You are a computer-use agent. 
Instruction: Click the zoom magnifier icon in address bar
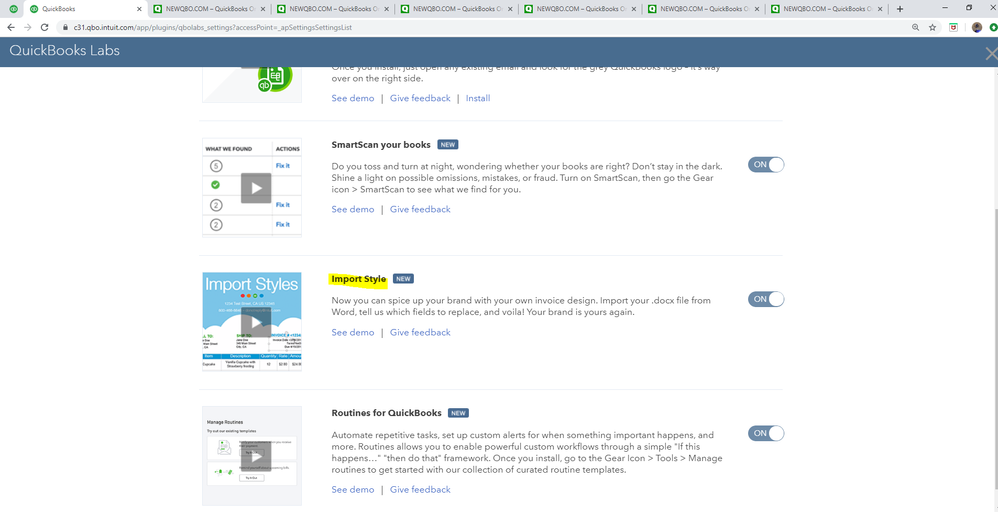tap(915, 27)
